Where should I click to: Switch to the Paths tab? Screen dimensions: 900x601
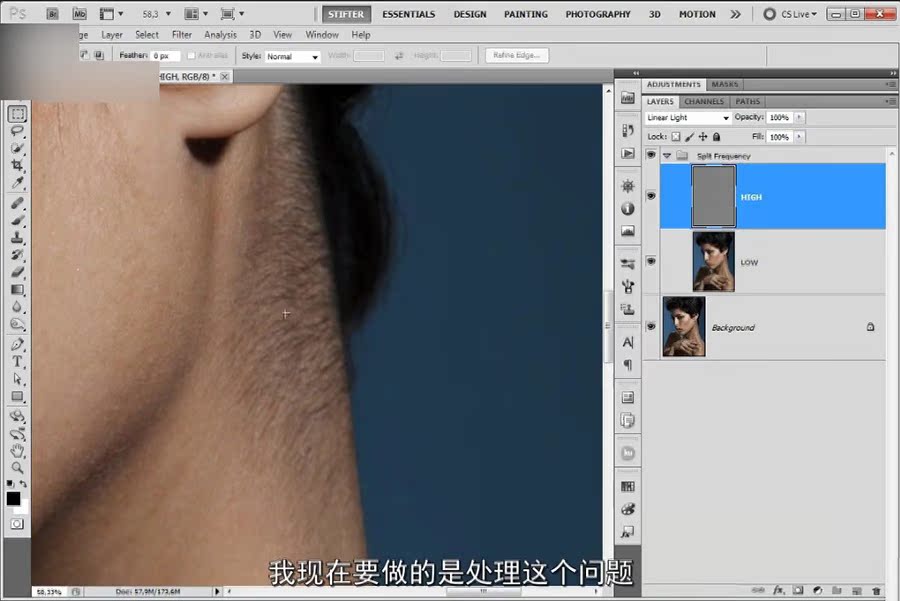point(747,102)
